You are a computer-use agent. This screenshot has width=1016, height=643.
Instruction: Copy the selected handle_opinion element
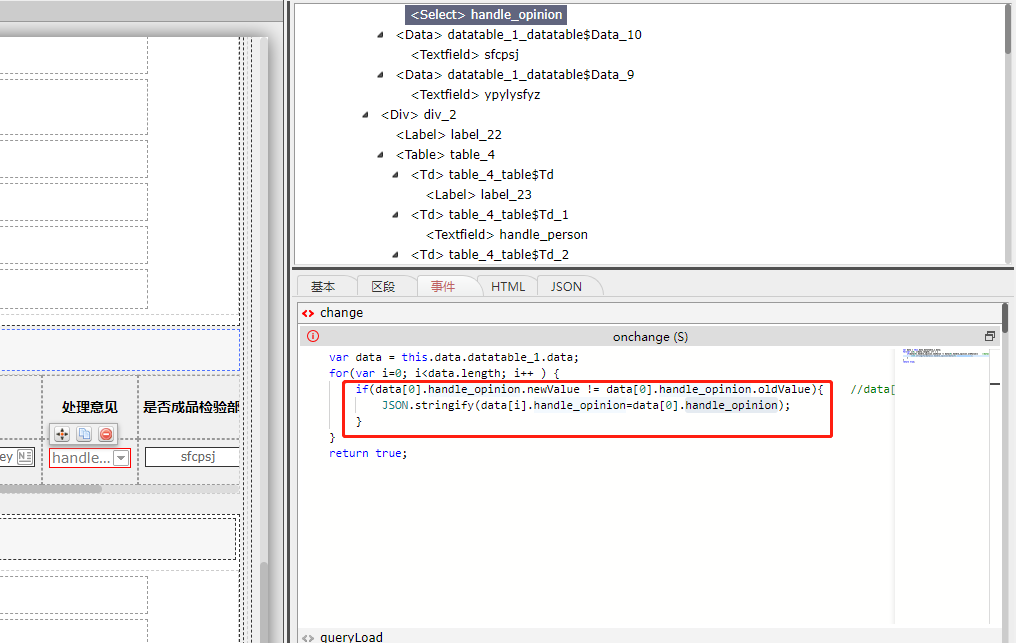(84, 434)
